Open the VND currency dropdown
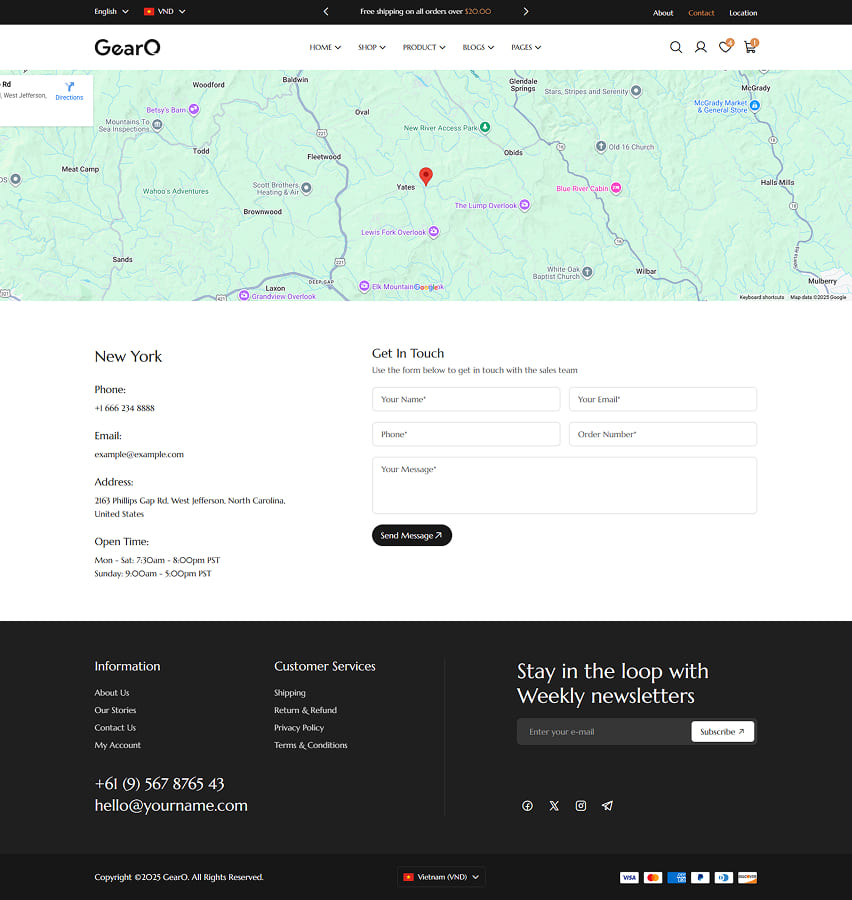852x900 pixels. tap(165, 12)
